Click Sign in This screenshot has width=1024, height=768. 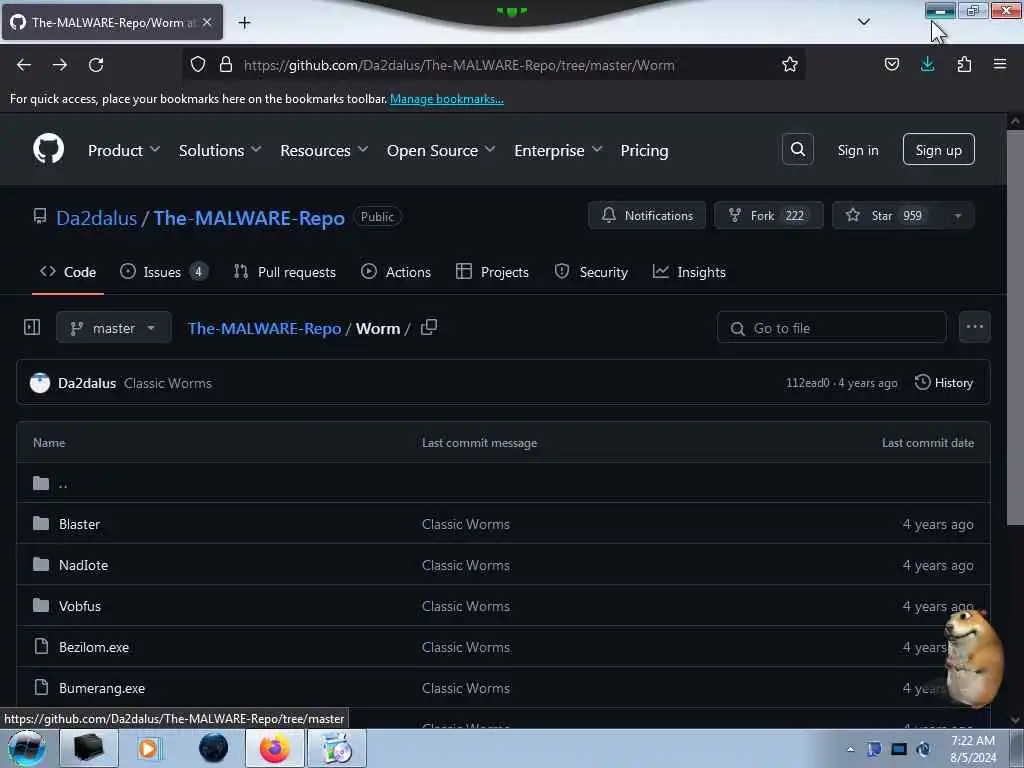point(857,150)
